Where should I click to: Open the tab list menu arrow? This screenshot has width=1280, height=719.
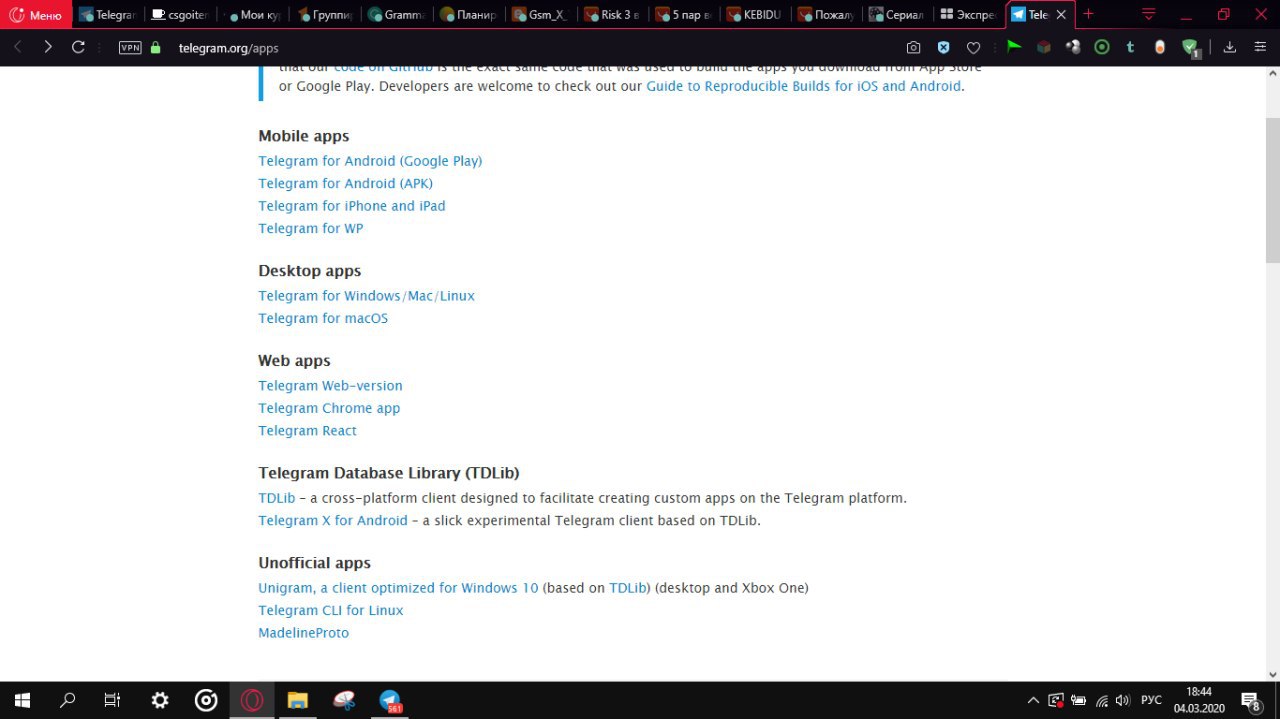click(x=1149, y=14)
